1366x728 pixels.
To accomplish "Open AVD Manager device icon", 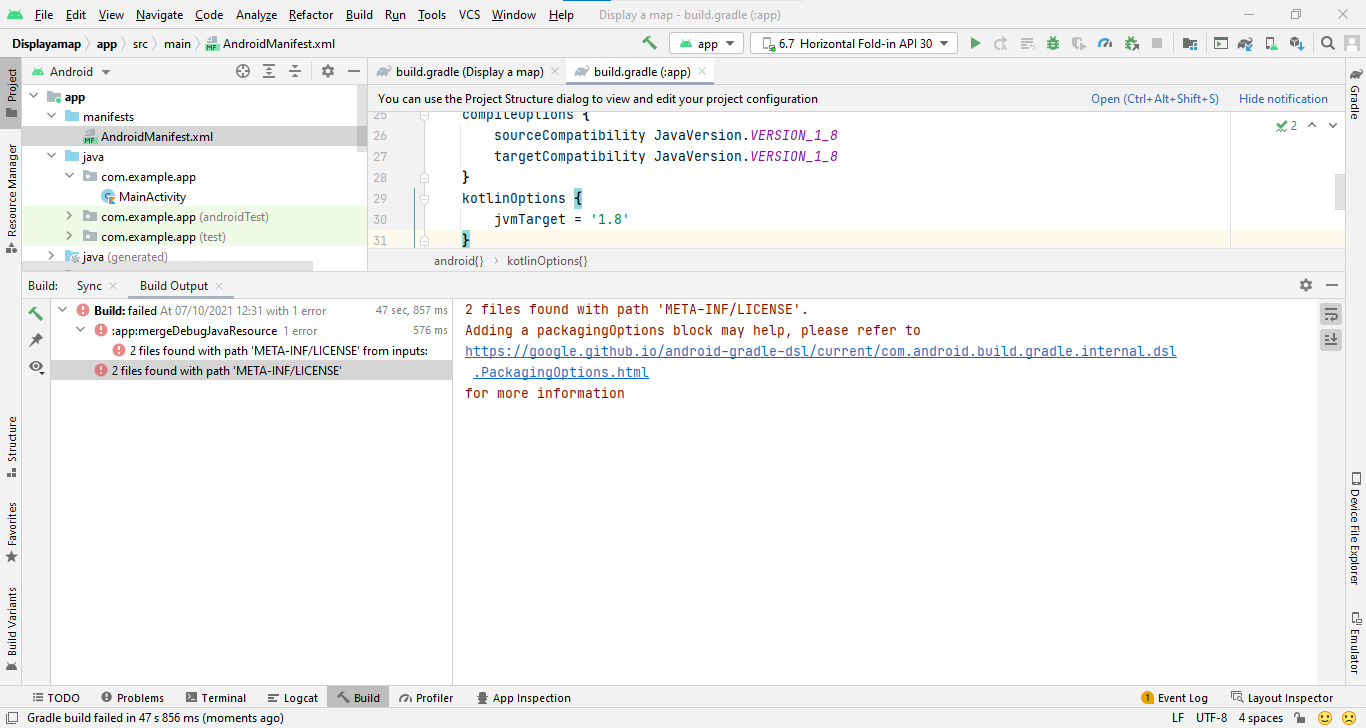I will pyautogui.click(x=1271, y=43).
